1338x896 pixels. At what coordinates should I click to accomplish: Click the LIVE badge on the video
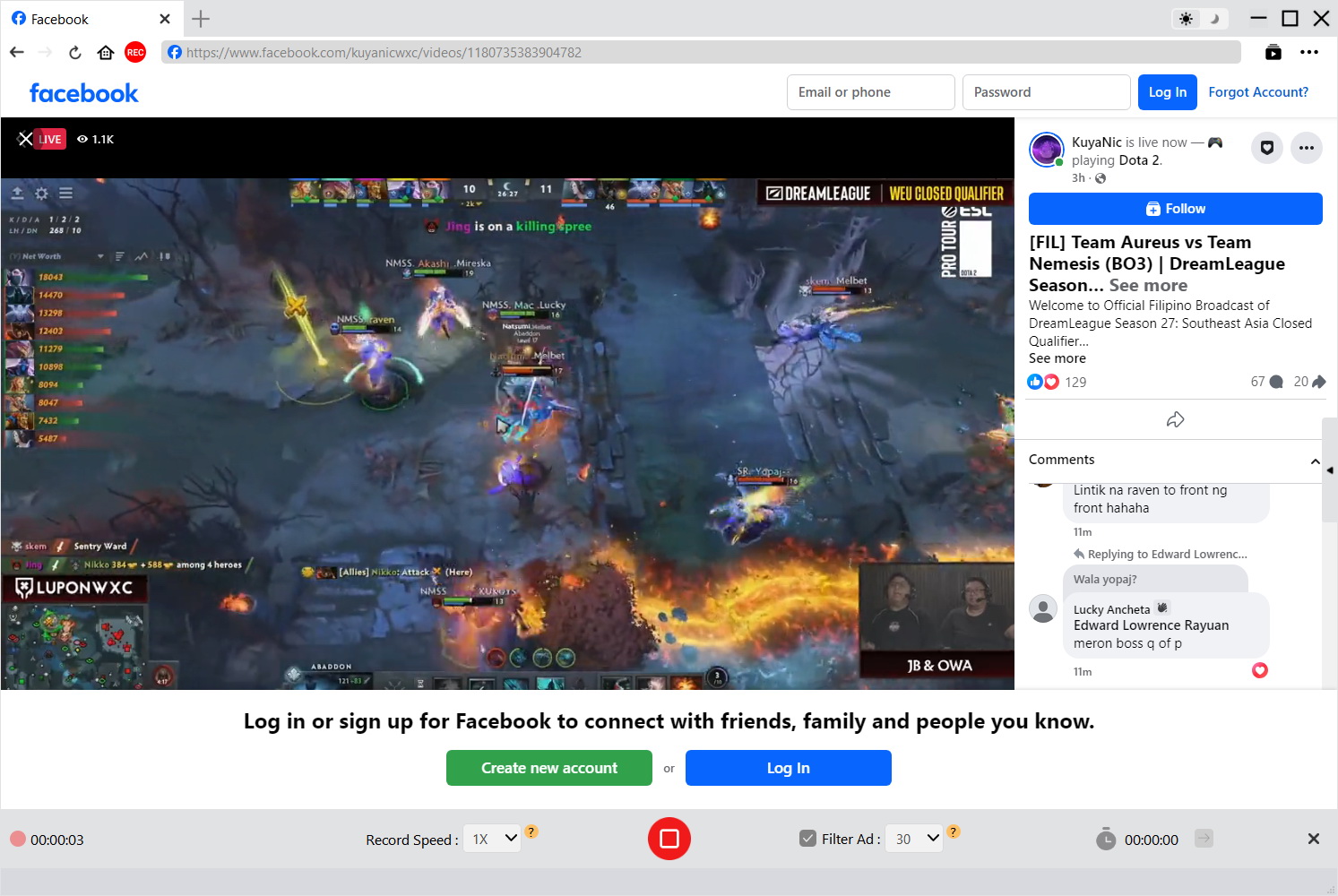pos(50,139)
